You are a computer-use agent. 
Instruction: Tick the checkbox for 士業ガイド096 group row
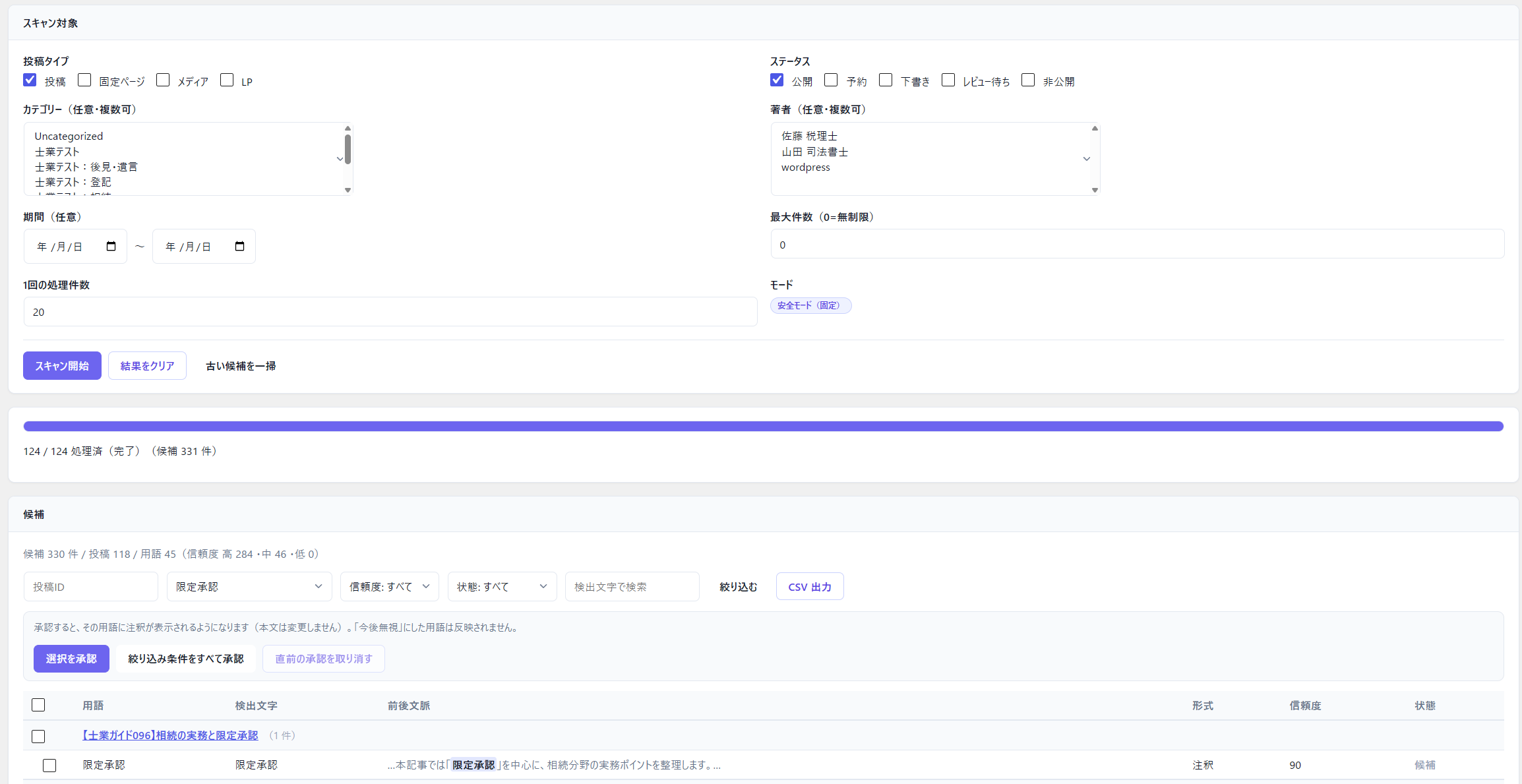(x=38, y=737)
